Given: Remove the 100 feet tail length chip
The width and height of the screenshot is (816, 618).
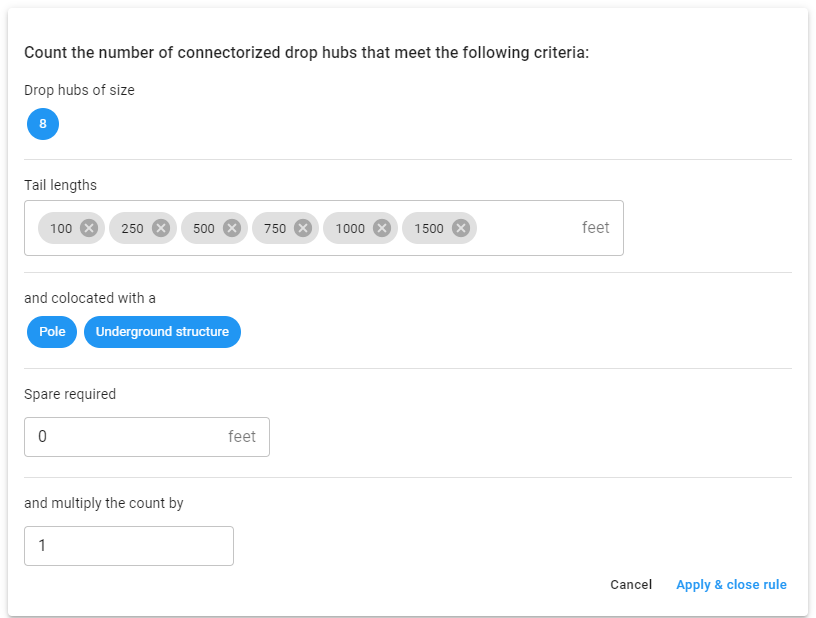Looking at the screenshot, I should 89,228.
